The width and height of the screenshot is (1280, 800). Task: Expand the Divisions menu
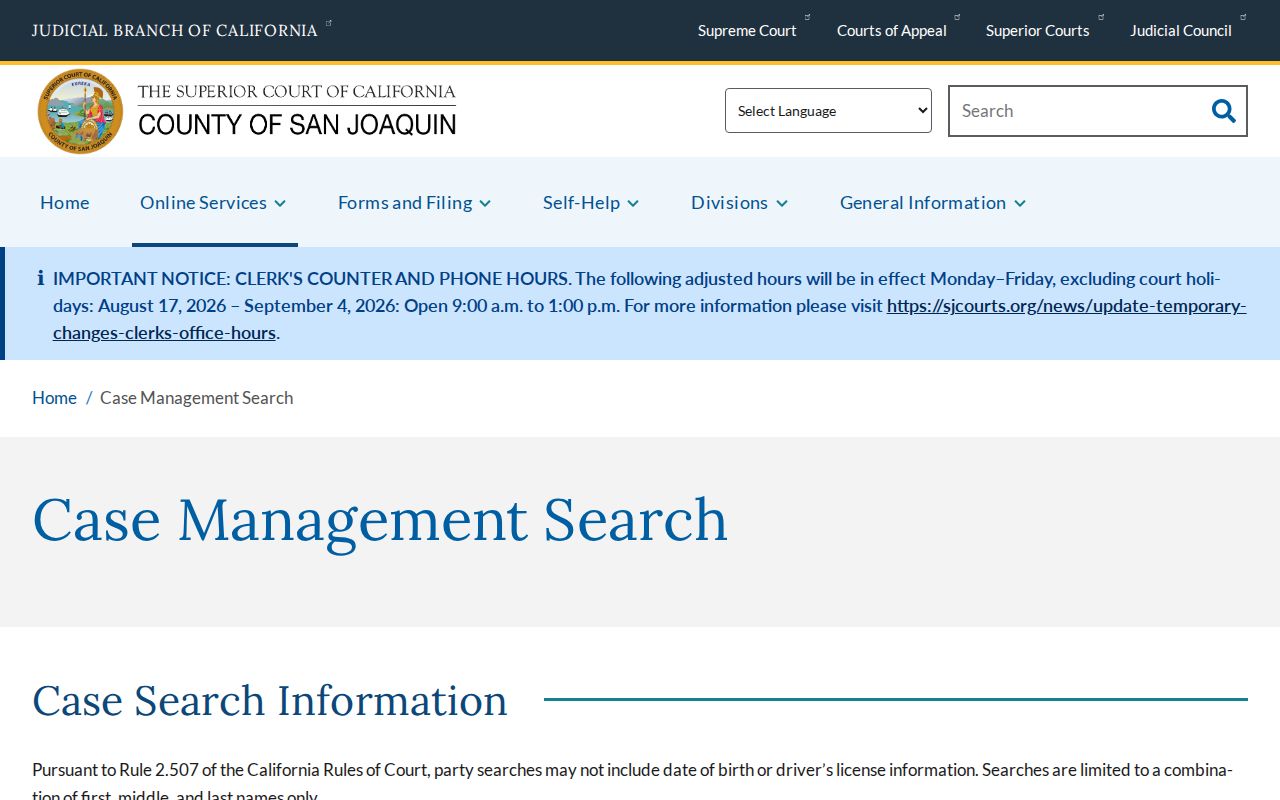(740, 202)
